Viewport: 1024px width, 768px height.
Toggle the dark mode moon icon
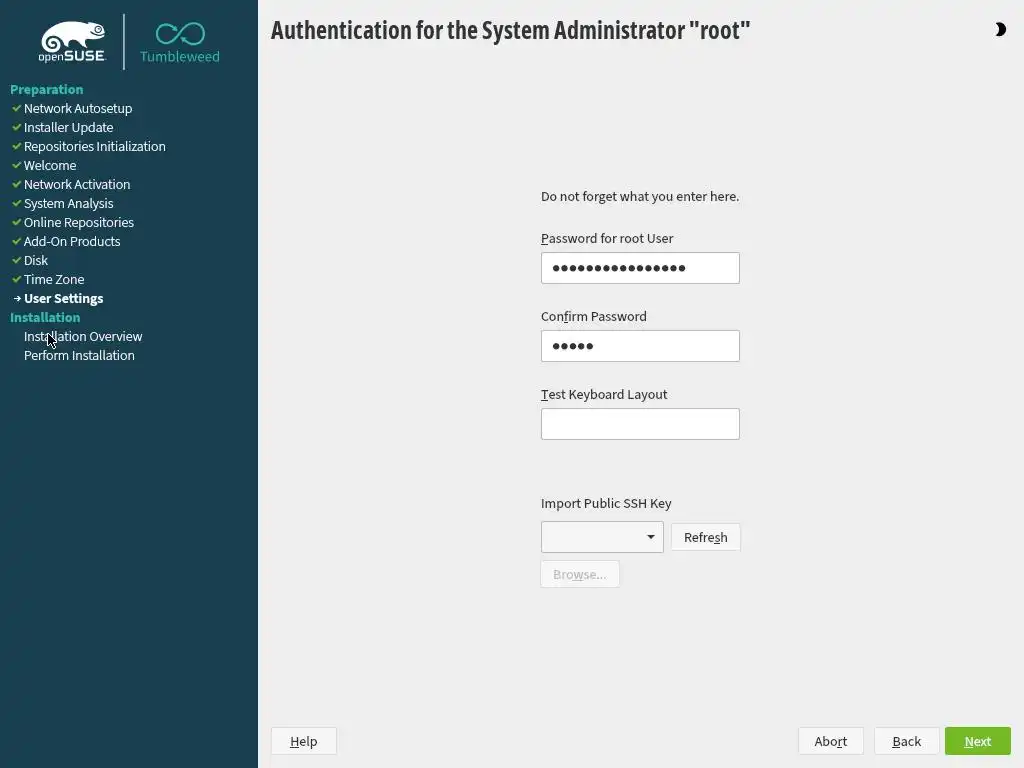coord(1000,30)
